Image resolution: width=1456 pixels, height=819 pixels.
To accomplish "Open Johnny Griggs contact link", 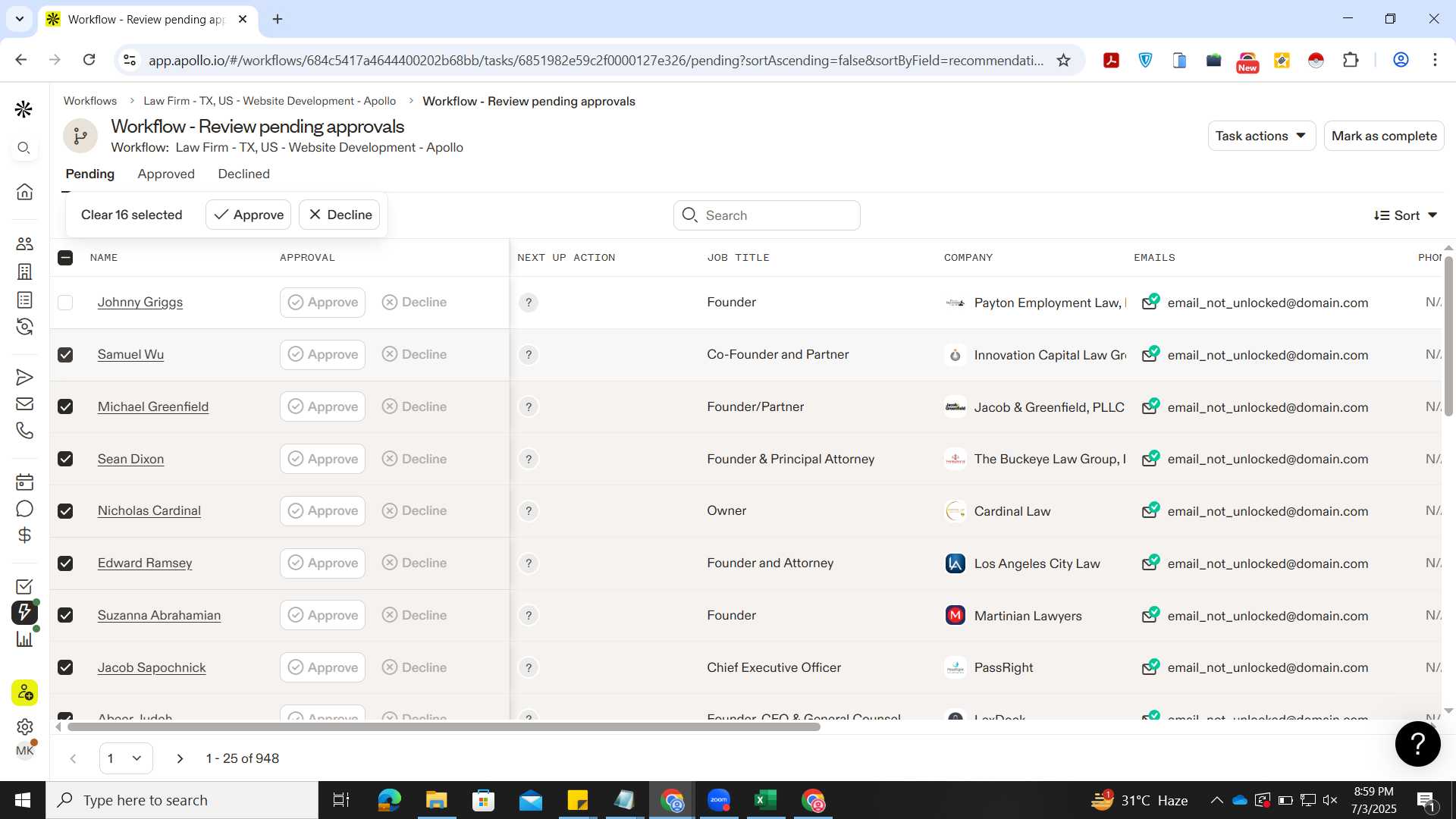I will tap(140, 302).
